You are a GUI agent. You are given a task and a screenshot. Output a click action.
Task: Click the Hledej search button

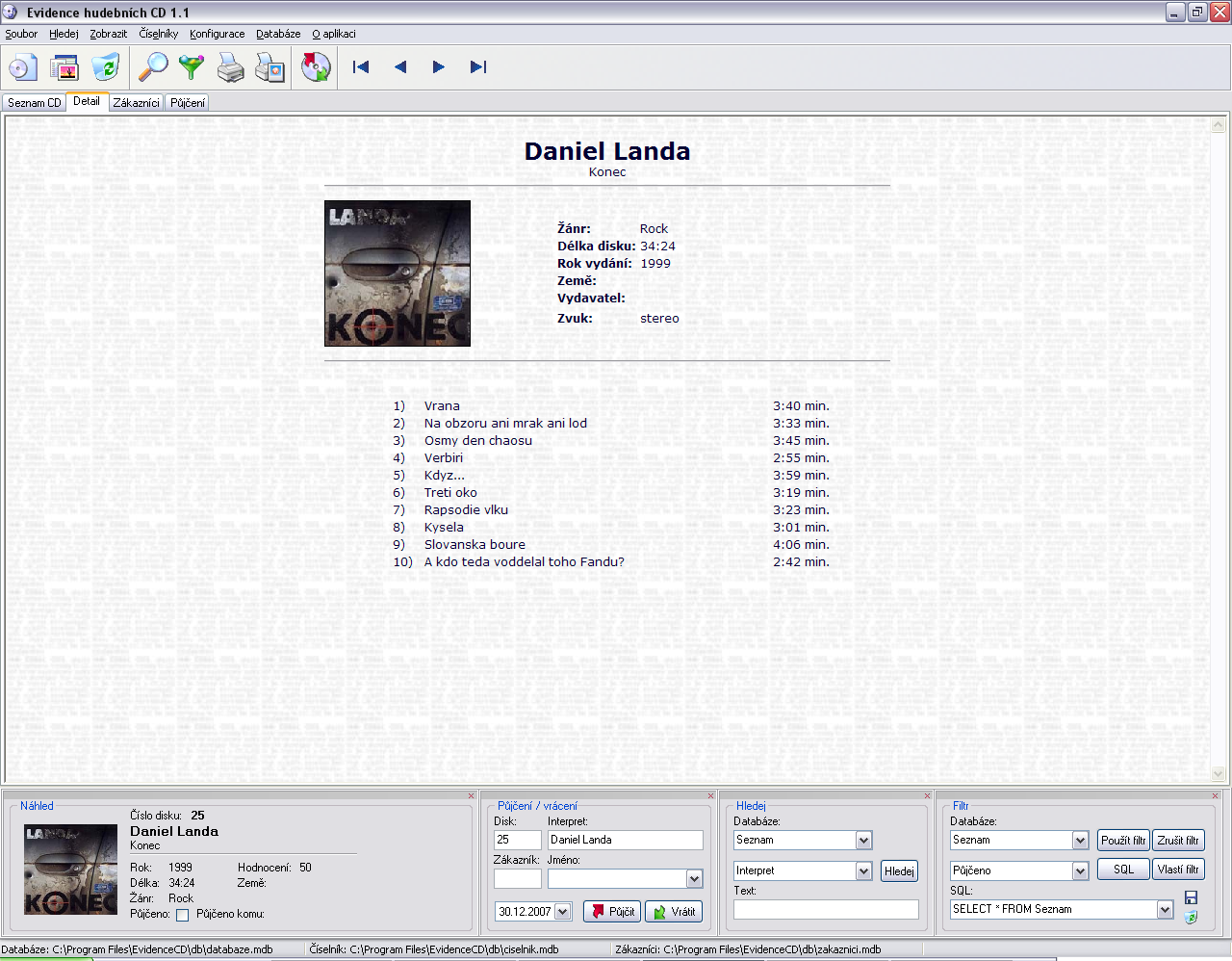(899, 871)
